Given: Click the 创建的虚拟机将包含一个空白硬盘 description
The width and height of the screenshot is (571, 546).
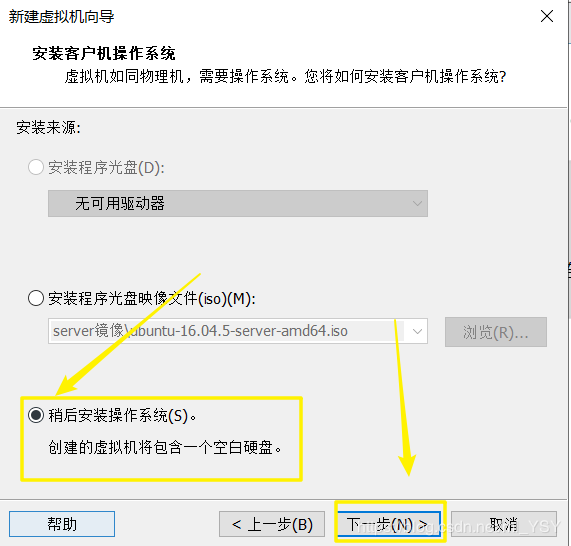Looking at the screenshot, I should click(x=165, y=447).
